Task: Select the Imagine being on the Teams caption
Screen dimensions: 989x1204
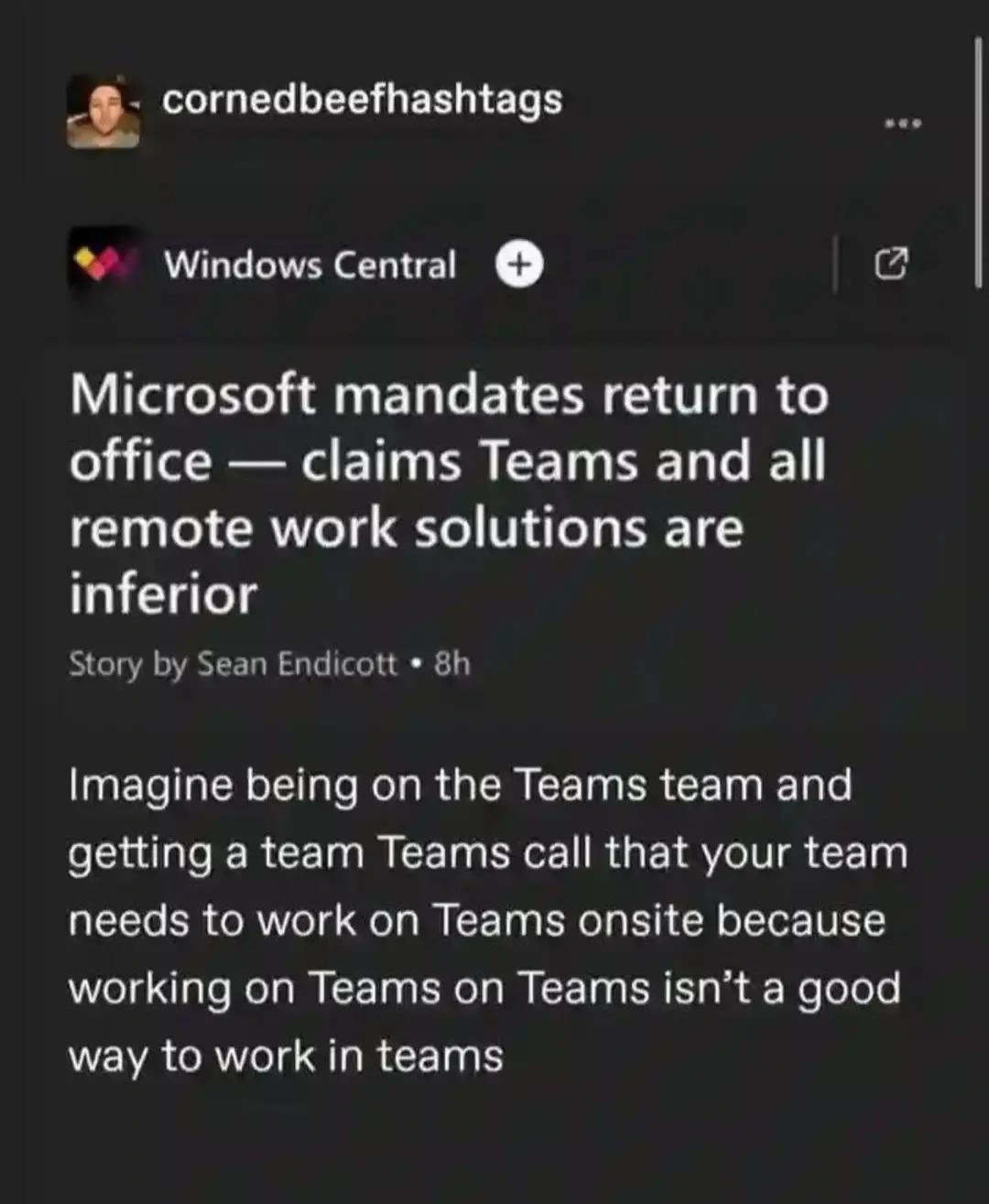Action: coord(488,921)
